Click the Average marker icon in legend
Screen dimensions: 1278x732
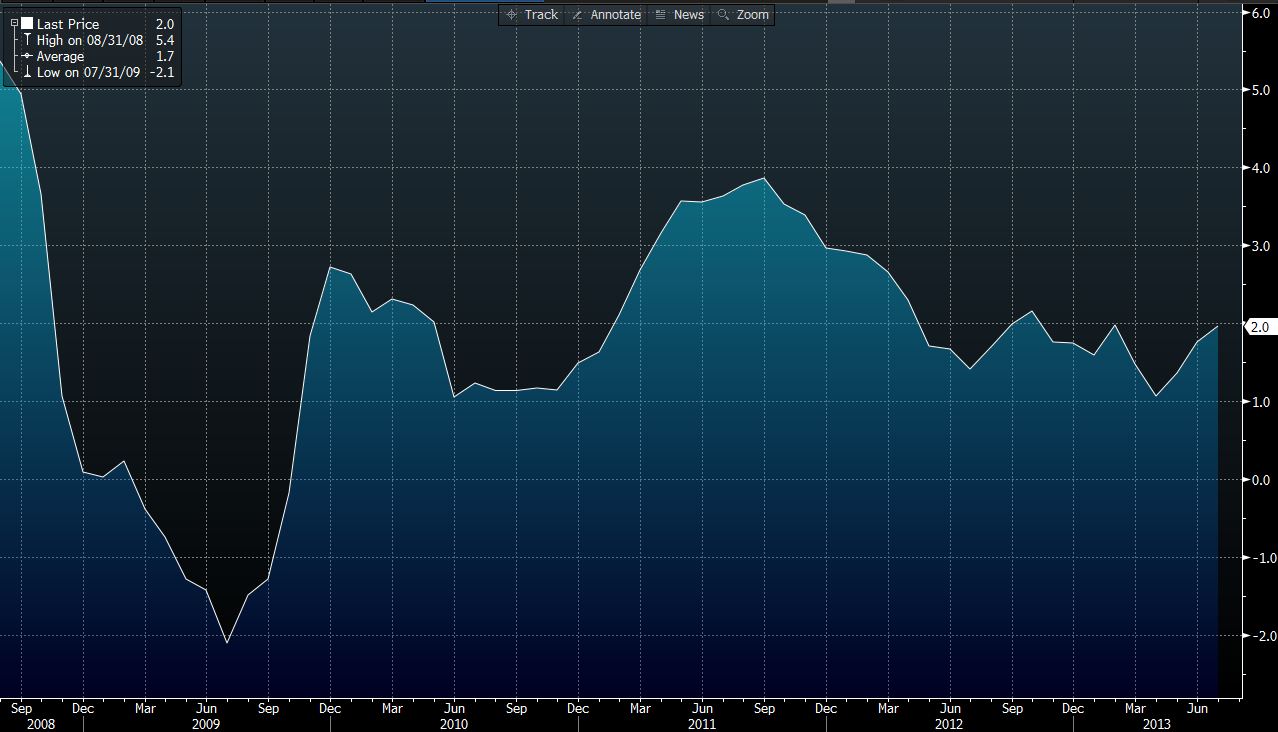[28, 56]
